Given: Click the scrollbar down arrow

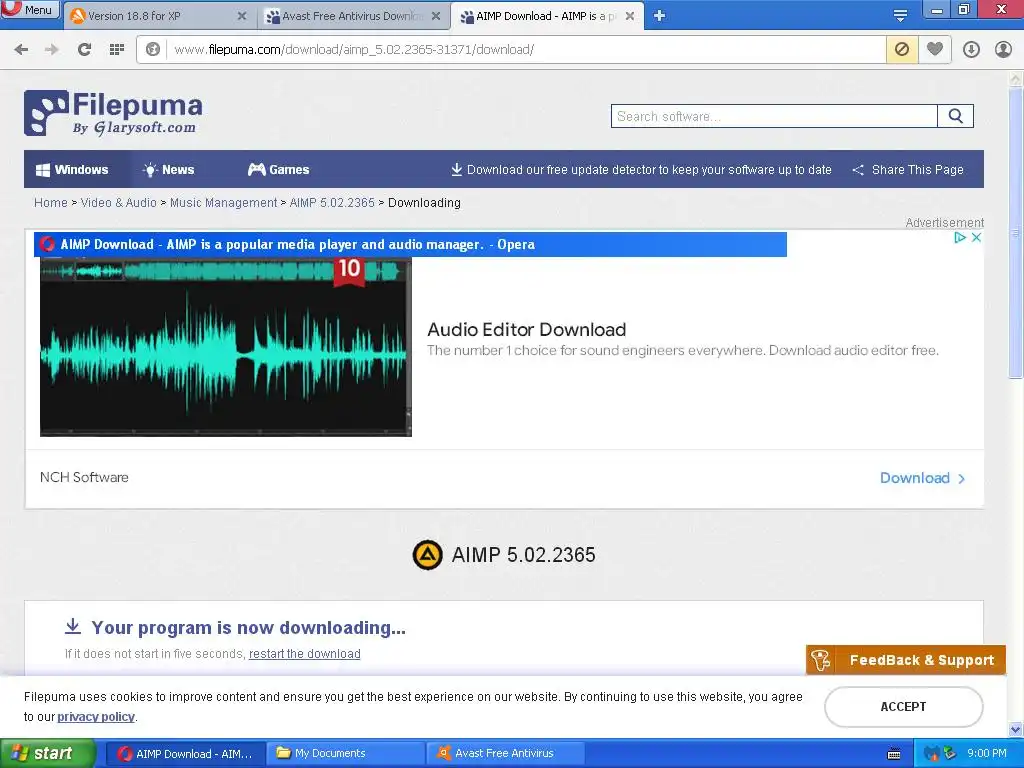Looking at the screenshot, I should [x=1016, y=730].
